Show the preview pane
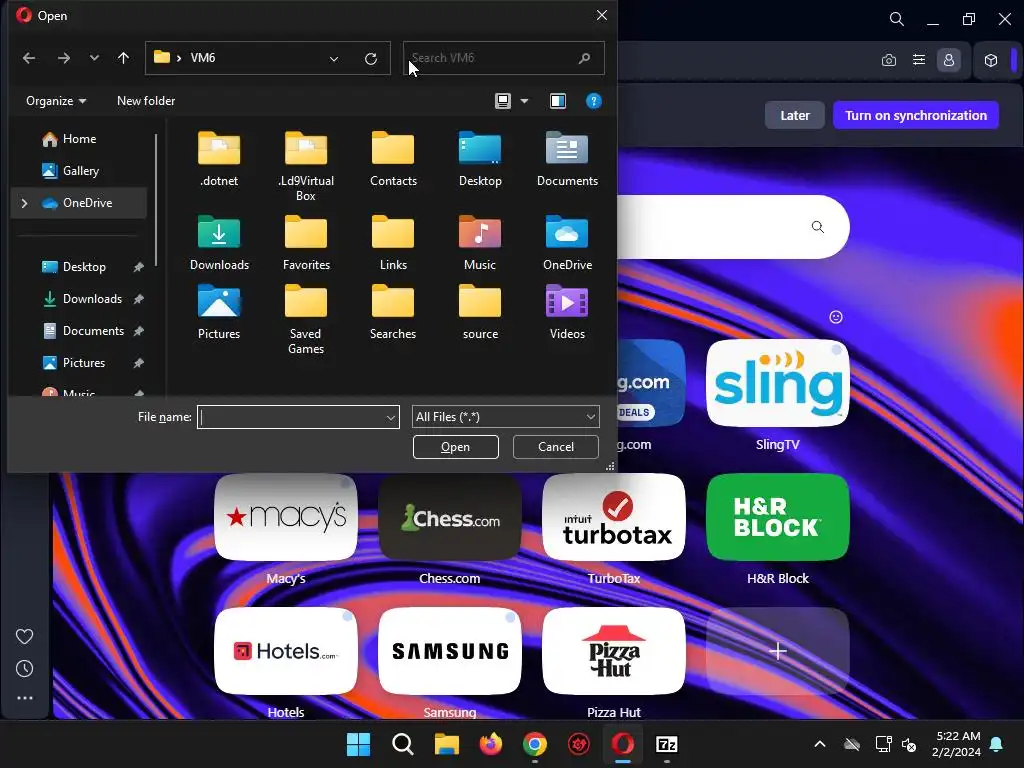 [x=558, y=101]
